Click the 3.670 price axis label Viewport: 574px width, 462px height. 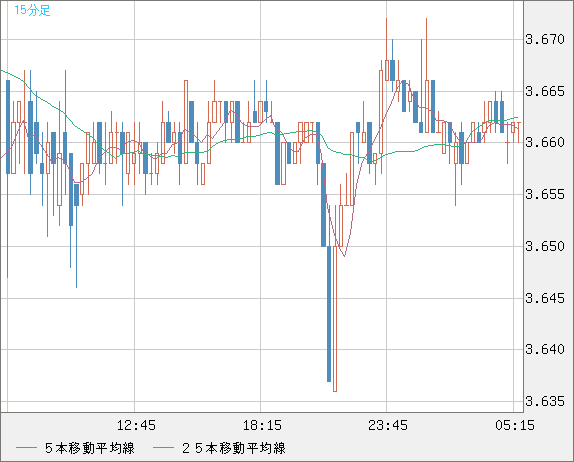coord(545,39)
